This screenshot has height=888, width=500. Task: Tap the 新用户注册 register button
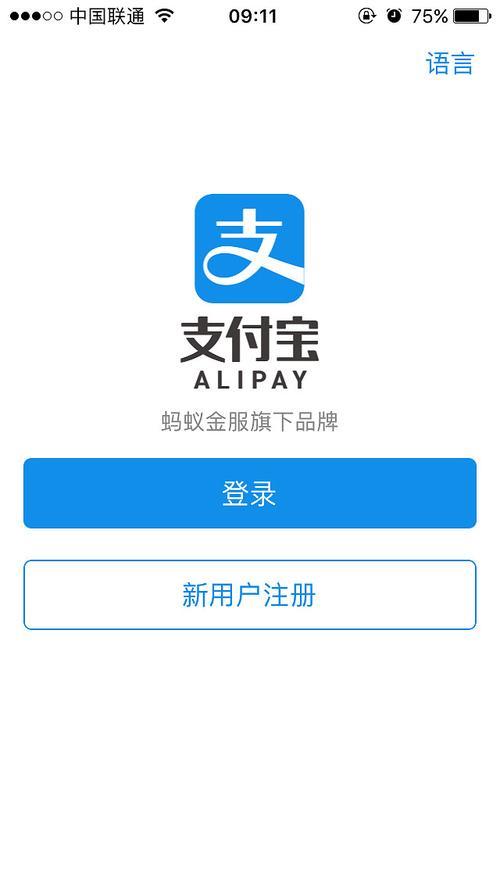point(250,595)
